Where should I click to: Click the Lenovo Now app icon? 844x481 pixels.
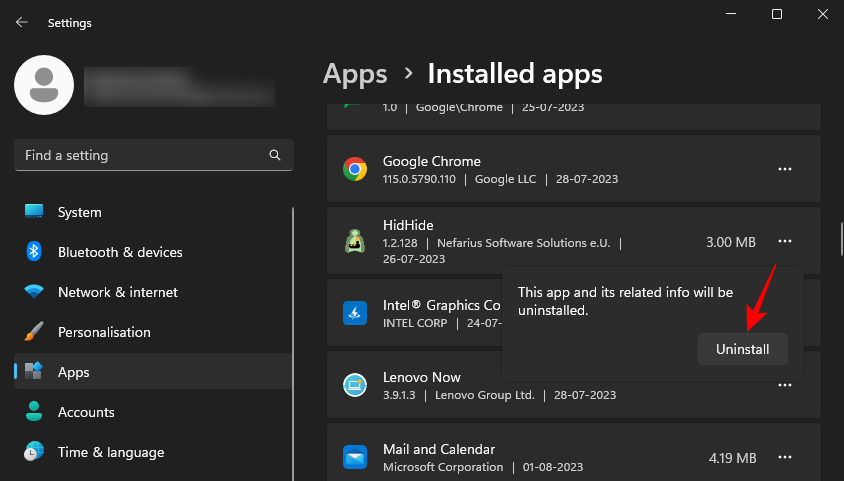point(355,385)
